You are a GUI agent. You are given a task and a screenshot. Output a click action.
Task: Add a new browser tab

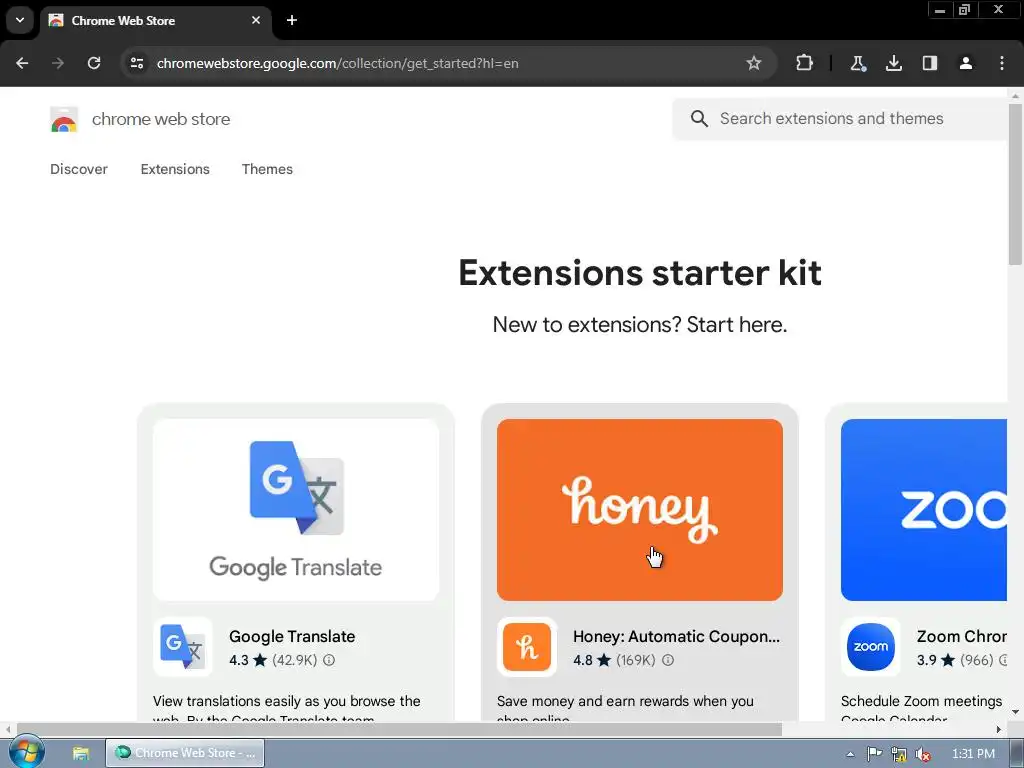click(x=292, y=20)
